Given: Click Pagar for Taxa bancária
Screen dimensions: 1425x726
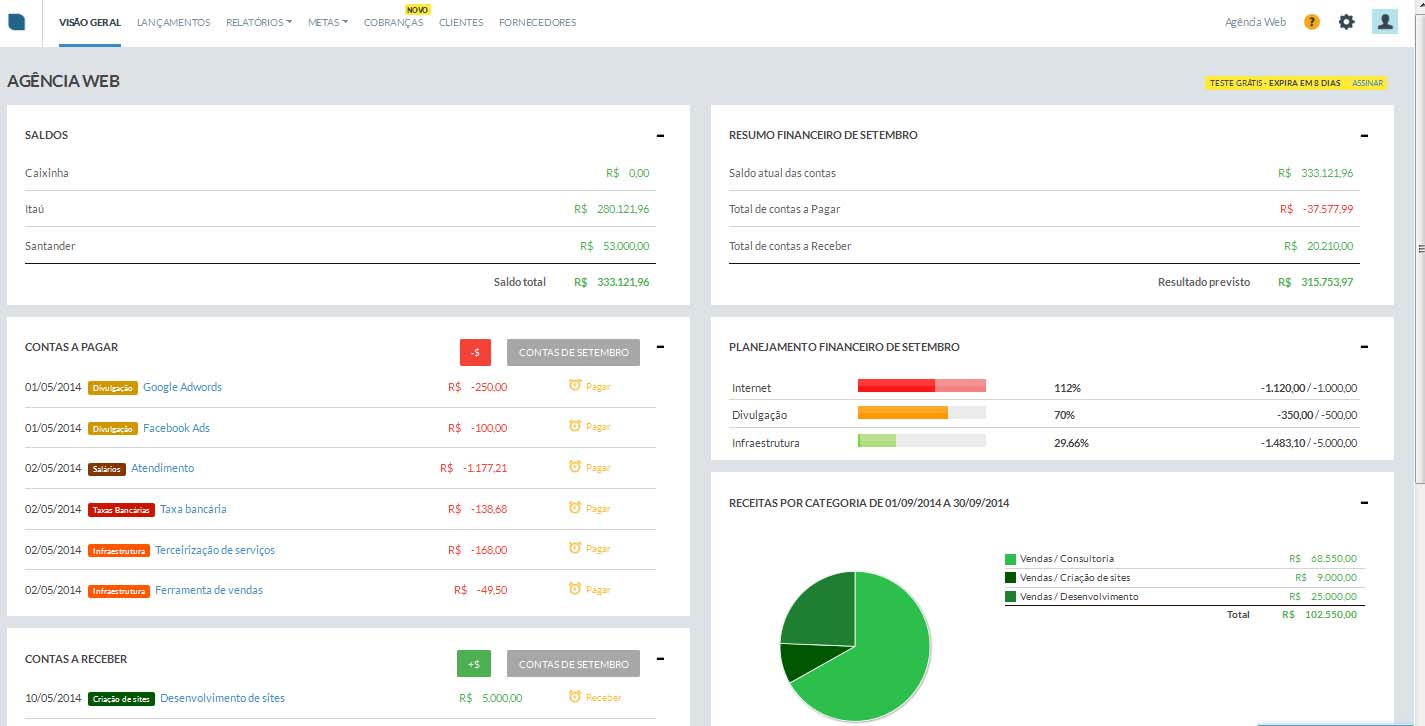Looking at the screenshot, I should click(598, 508).
